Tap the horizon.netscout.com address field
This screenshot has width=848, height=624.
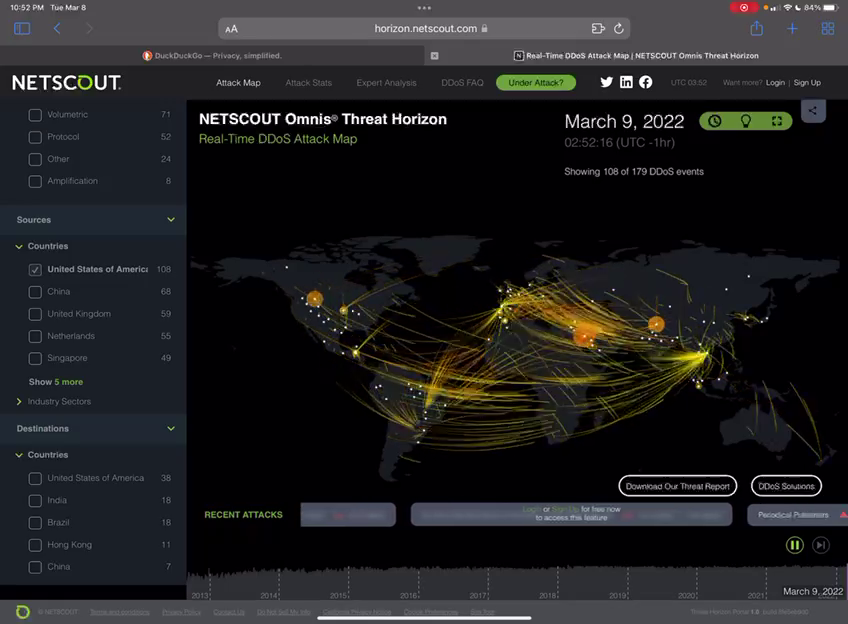pyautogui.click(x=425, y=29)
